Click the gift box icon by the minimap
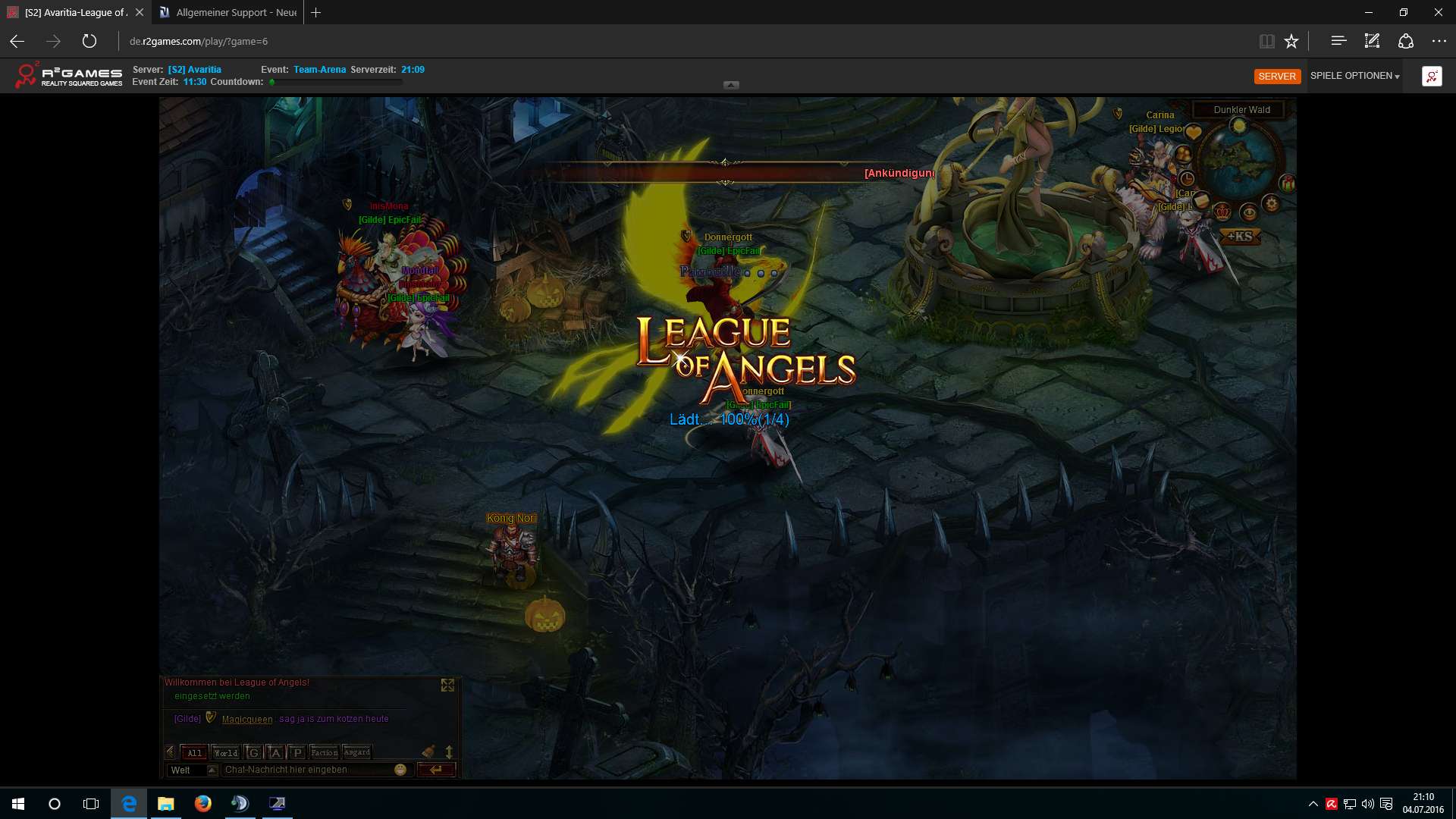This screenshot has width=1456, height=819. (x=1287, y=183)
